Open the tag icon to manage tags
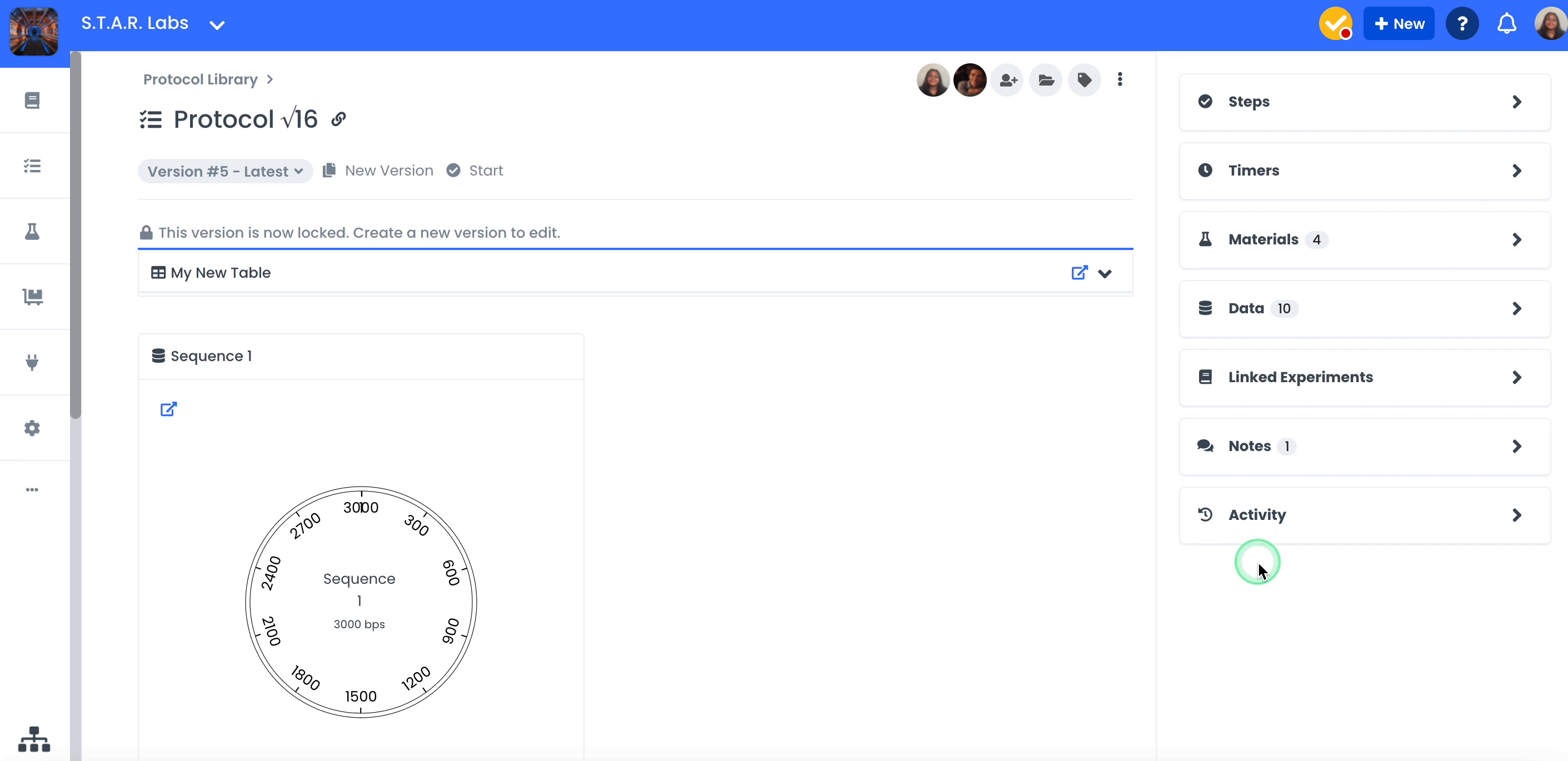This screenshot has width=1568, height=761. tap(1083, 79)
